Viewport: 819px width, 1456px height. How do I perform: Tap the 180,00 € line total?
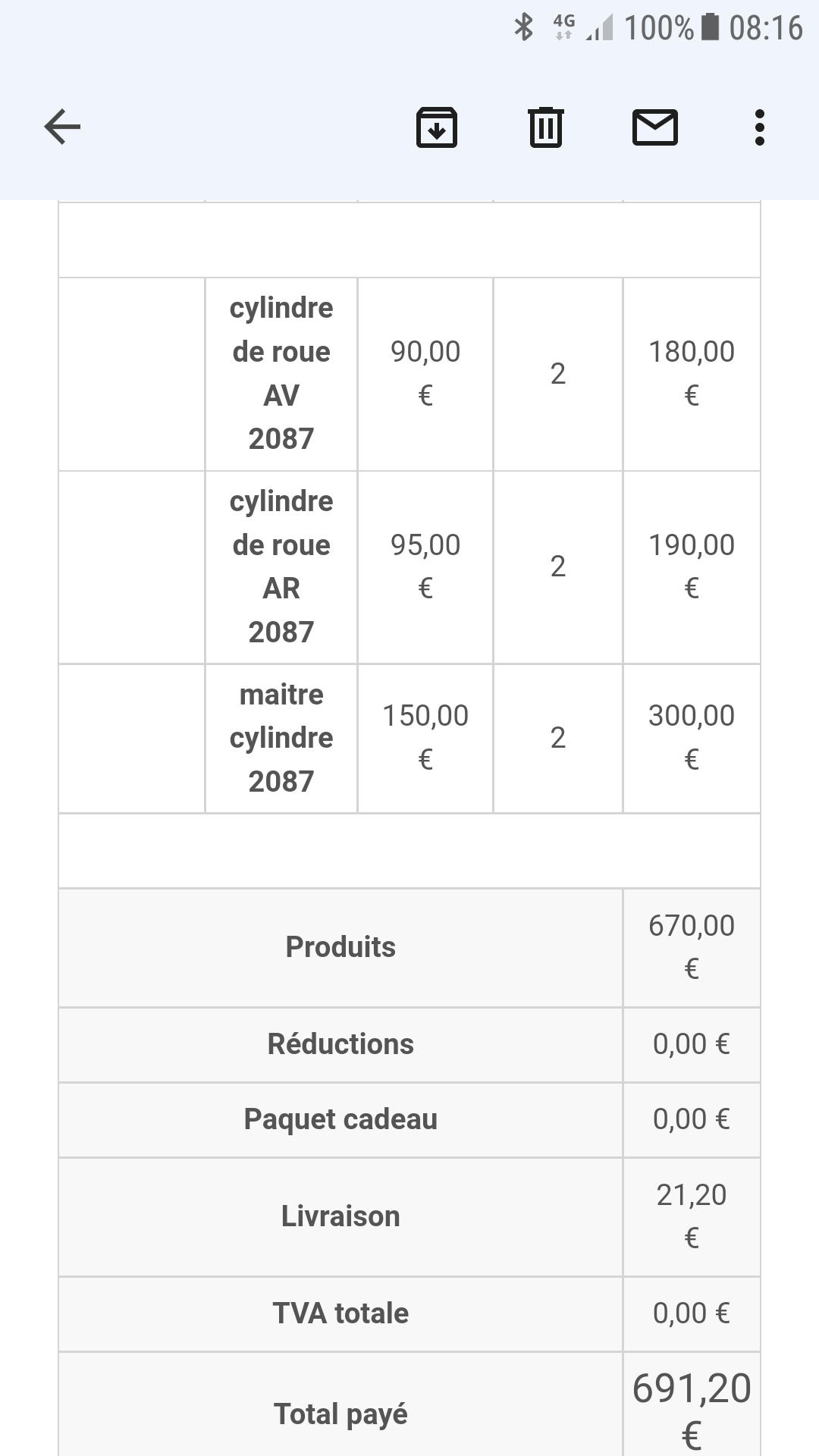692,373
